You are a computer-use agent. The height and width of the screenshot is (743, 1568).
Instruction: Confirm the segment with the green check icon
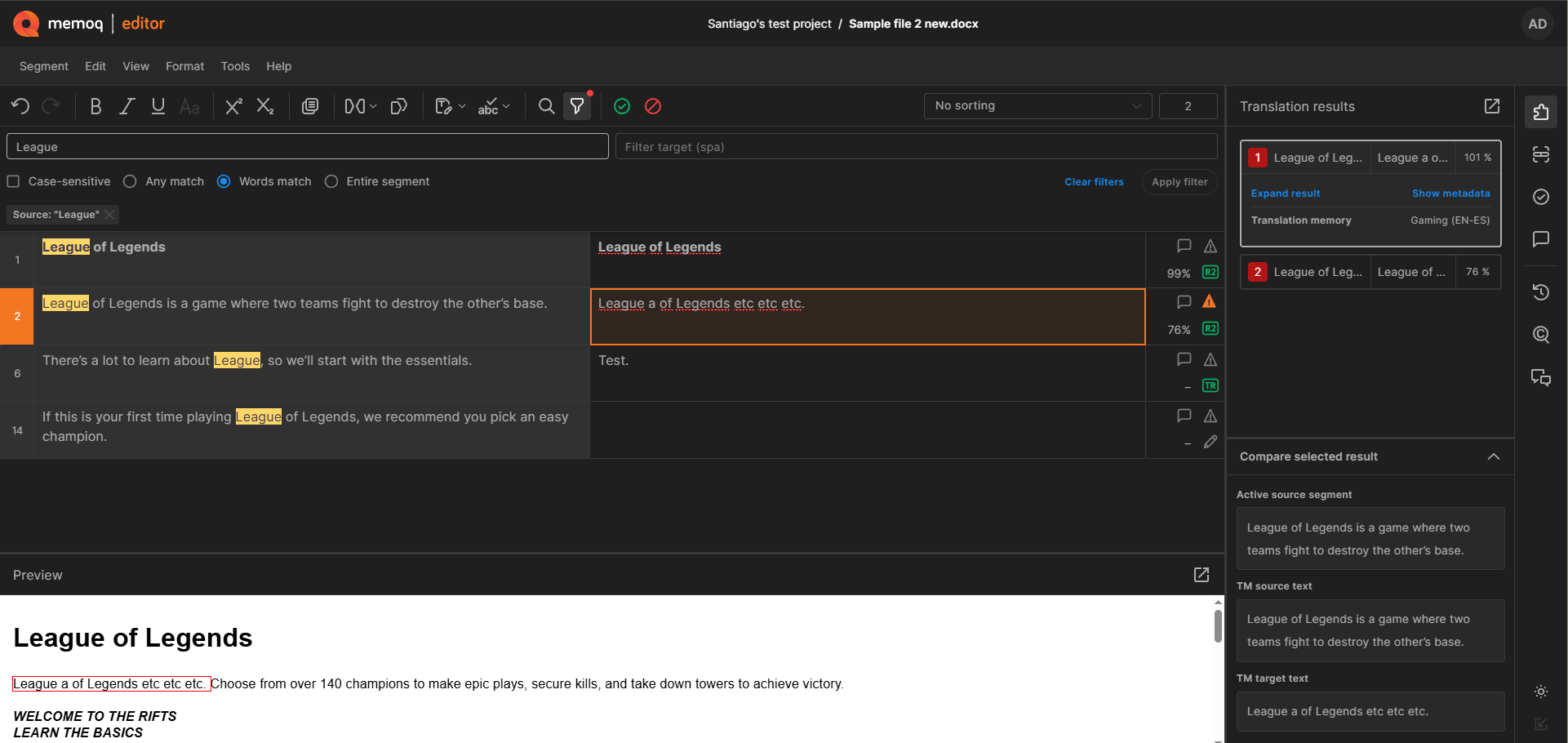(x=622, y=106)
